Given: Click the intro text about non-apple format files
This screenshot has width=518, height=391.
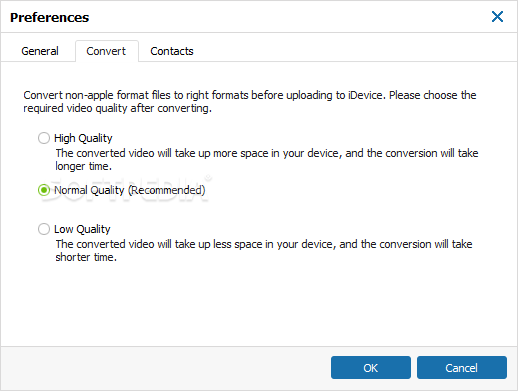Looking at the screenshot, I should (x=250, y=101).
